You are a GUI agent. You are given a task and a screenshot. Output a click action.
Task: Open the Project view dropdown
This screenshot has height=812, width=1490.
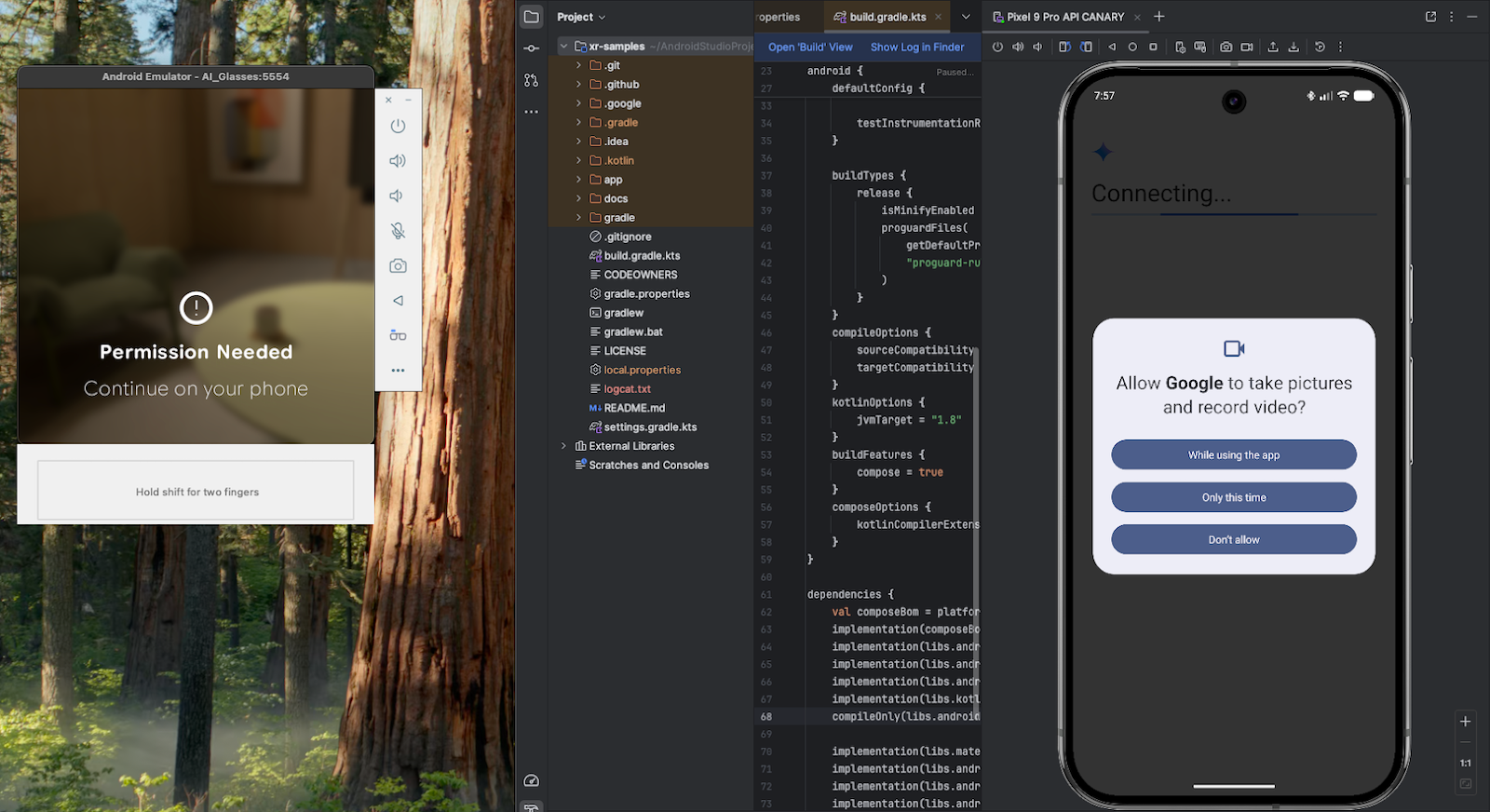pos(581,17)
